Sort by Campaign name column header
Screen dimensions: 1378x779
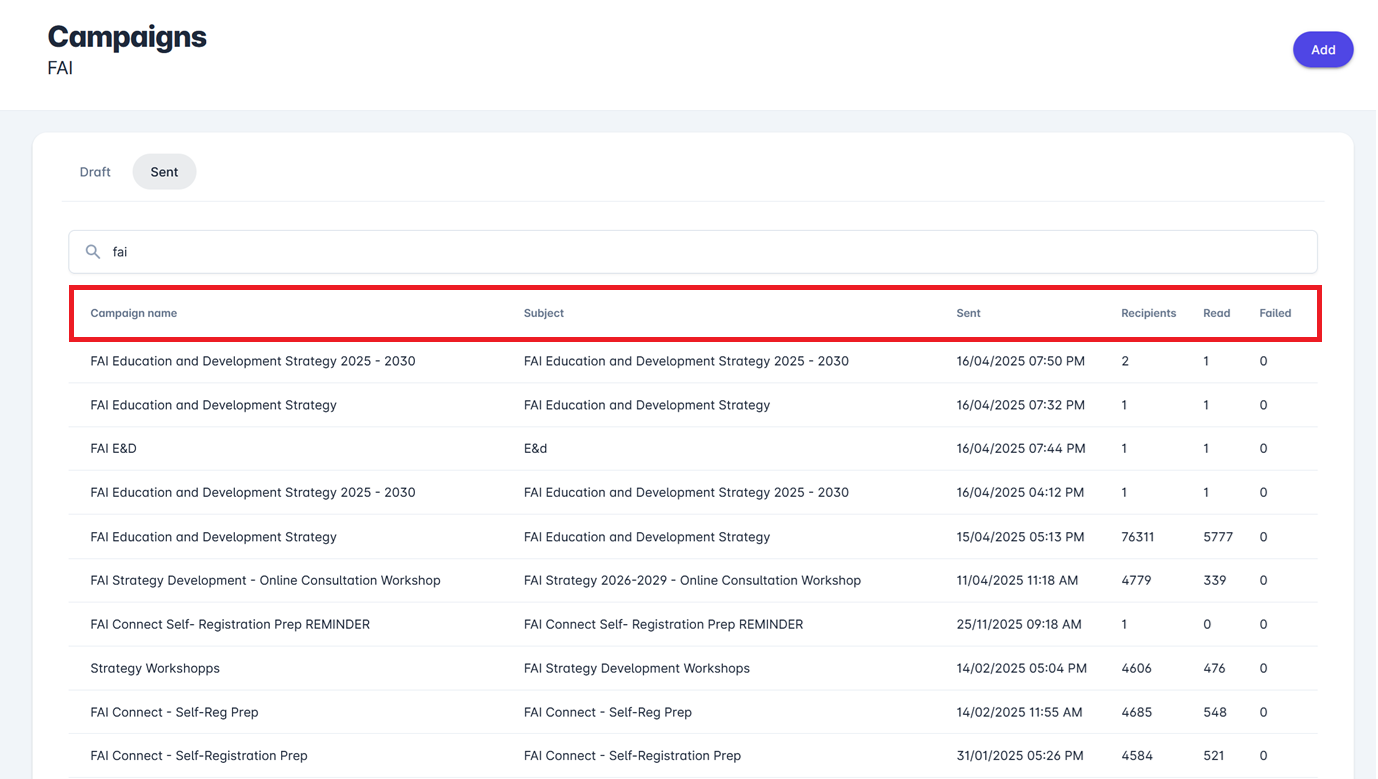(134, 313)
